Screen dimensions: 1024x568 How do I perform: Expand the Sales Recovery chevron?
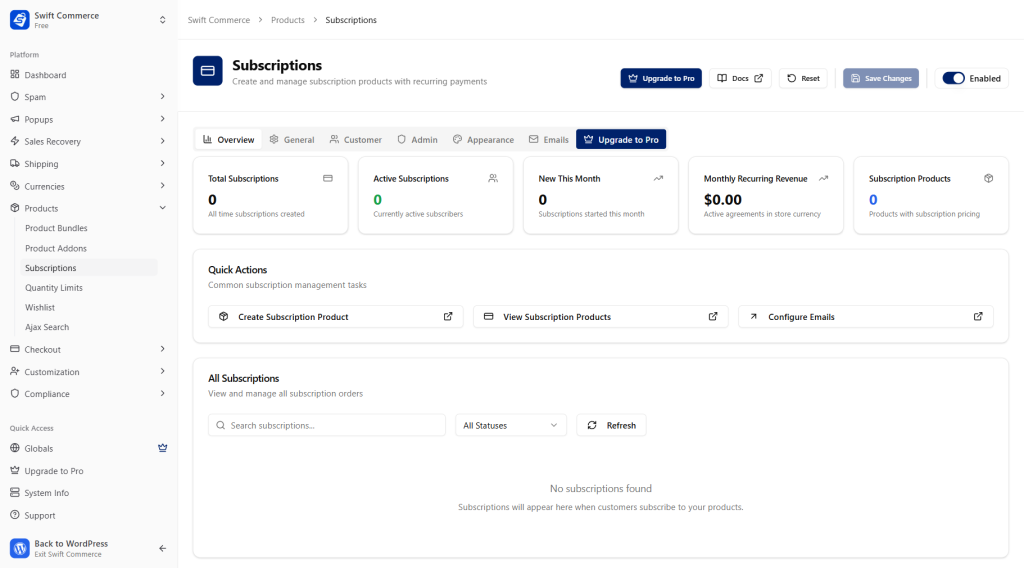[x=163, y=141]
